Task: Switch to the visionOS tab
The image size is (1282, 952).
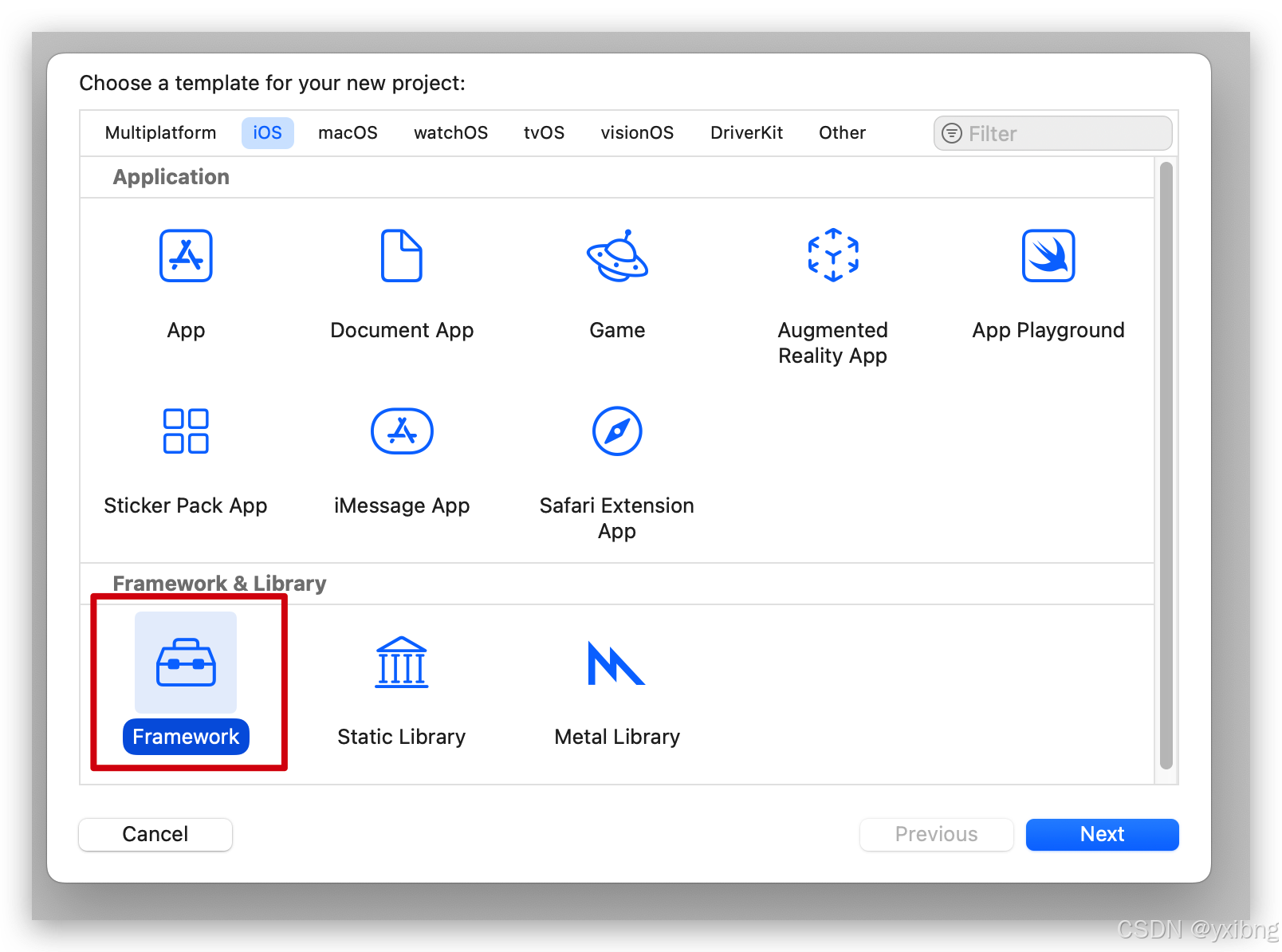Action: pyautogui.click(x=637, y=133)
